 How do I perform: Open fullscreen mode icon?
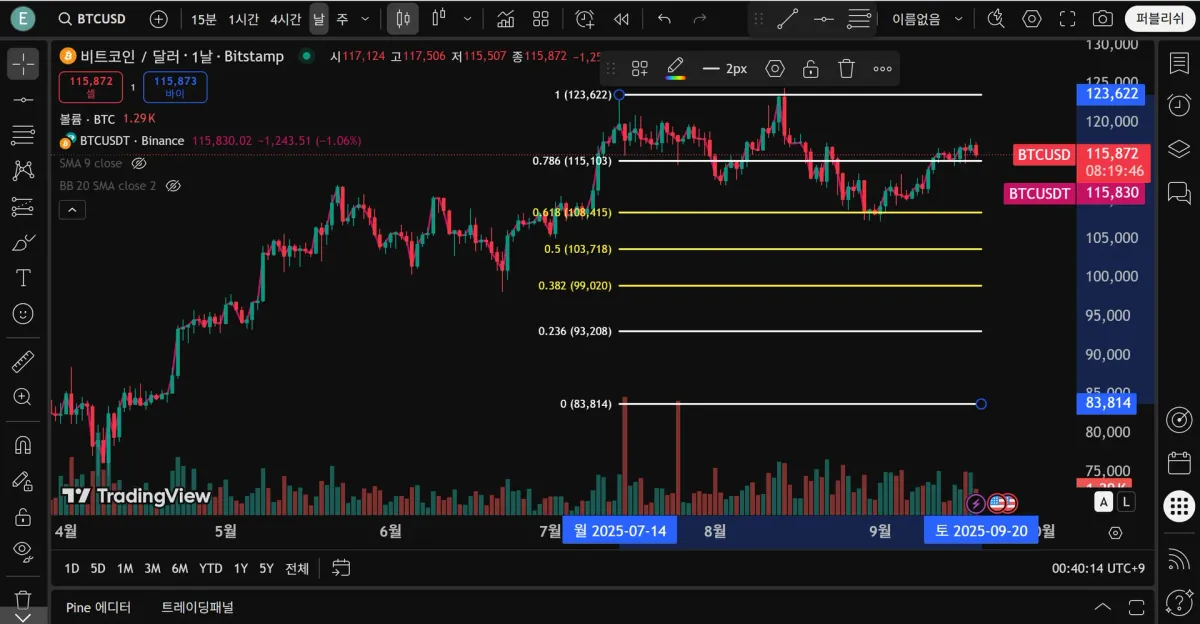click(1067, 19)
